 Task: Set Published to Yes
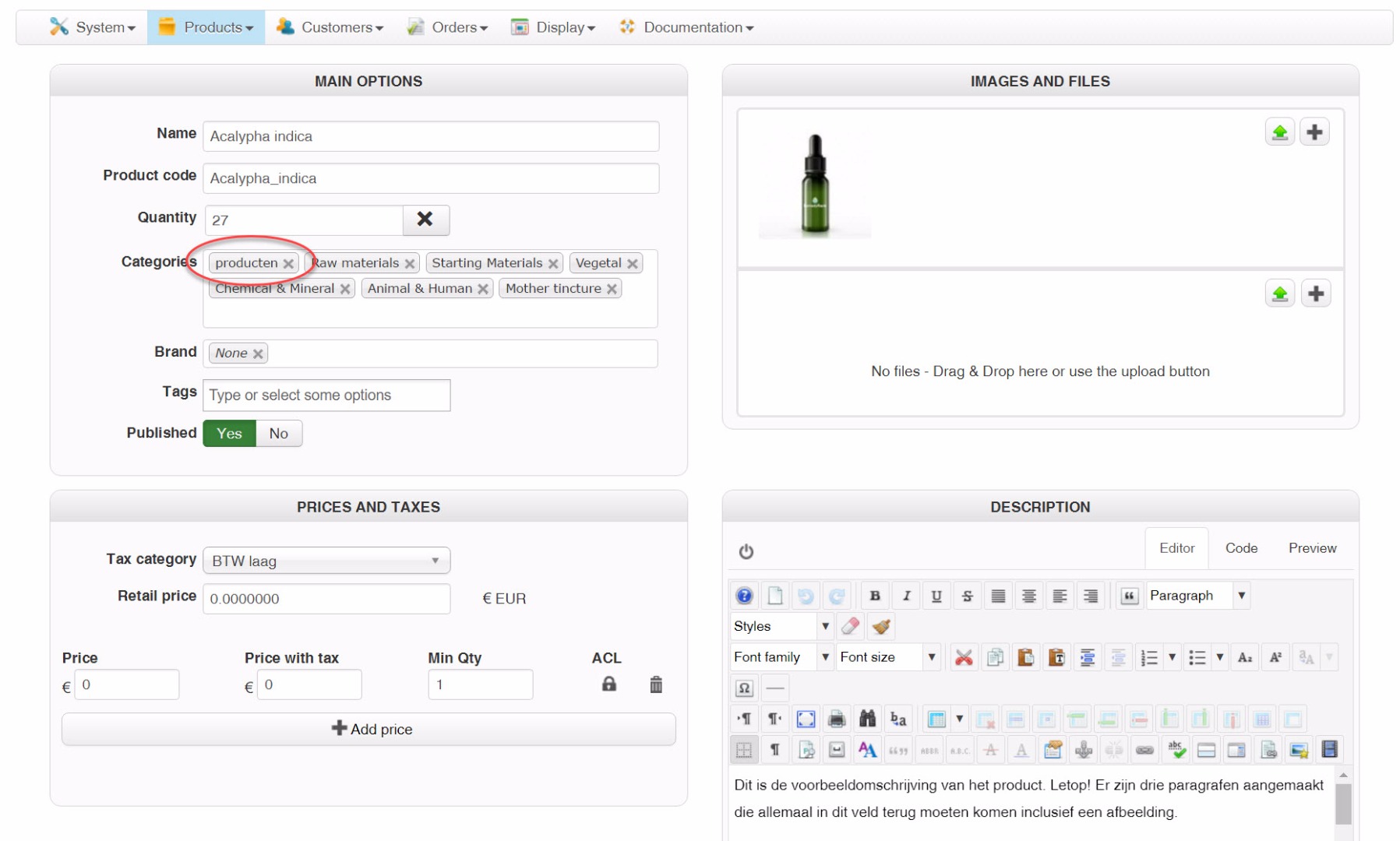(x=229, y=434)
